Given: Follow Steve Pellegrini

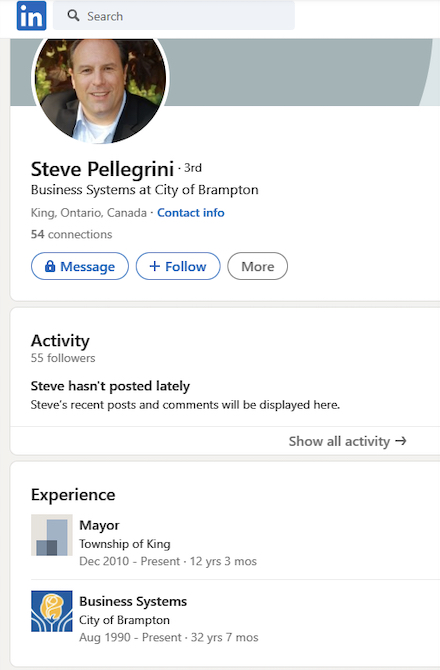Looking at the screenshot, I should pyautogui.click(x=178, y=266).
